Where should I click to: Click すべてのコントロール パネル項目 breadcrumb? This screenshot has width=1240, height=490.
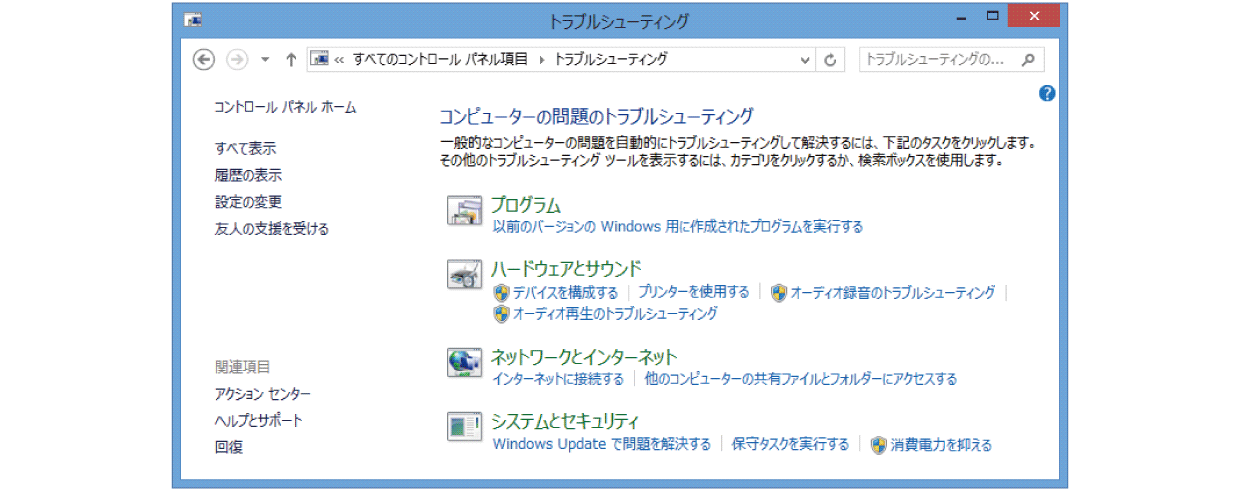coord(440,59)
